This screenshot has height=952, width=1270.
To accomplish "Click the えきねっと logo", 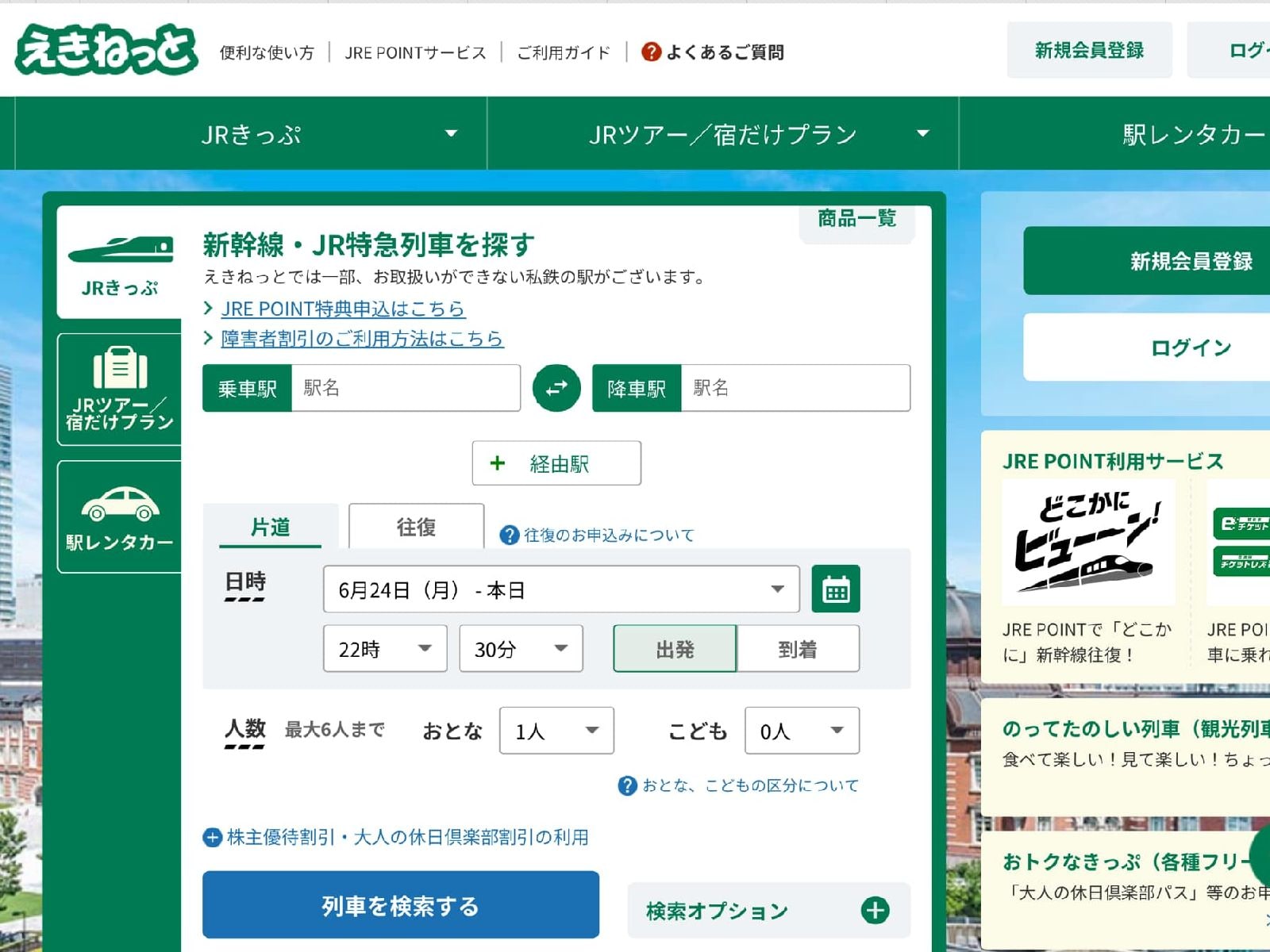I will 106,49.
